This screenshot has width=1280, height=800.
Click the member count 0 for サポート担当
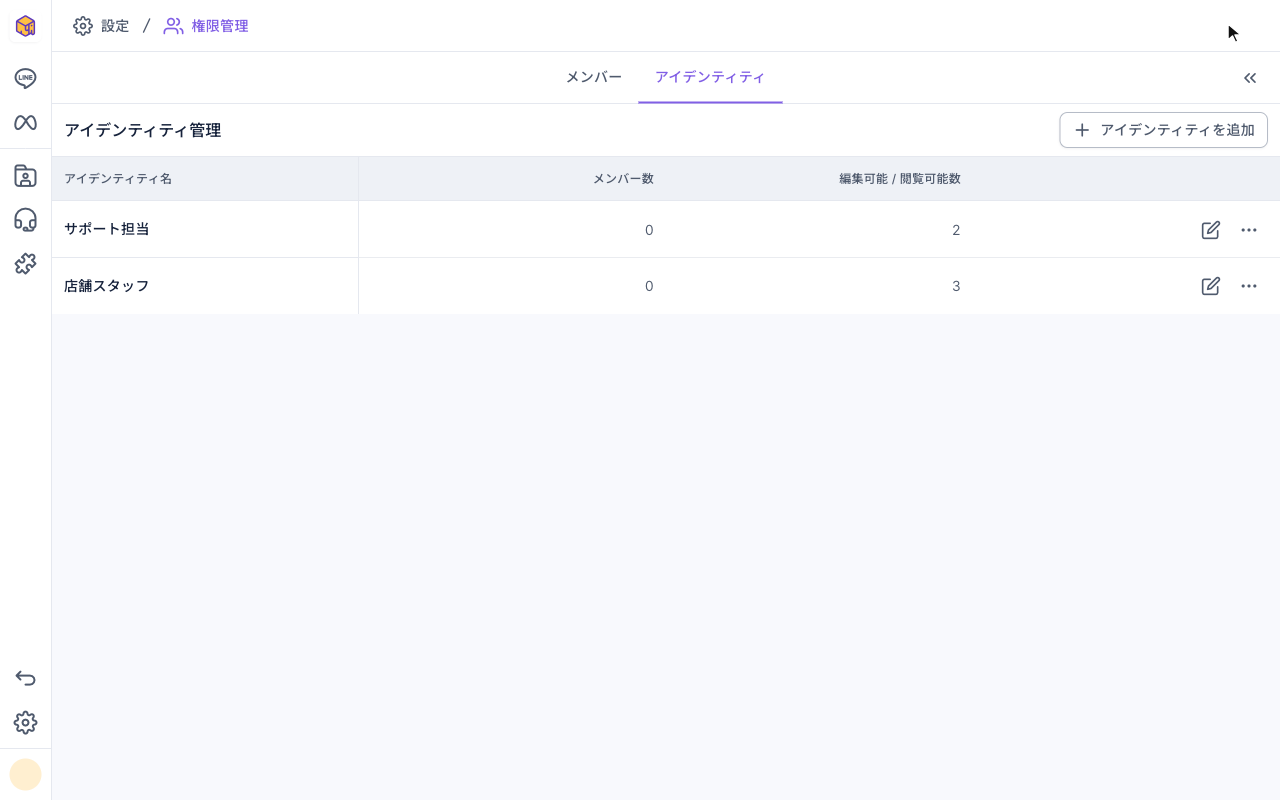click(649, 230)
